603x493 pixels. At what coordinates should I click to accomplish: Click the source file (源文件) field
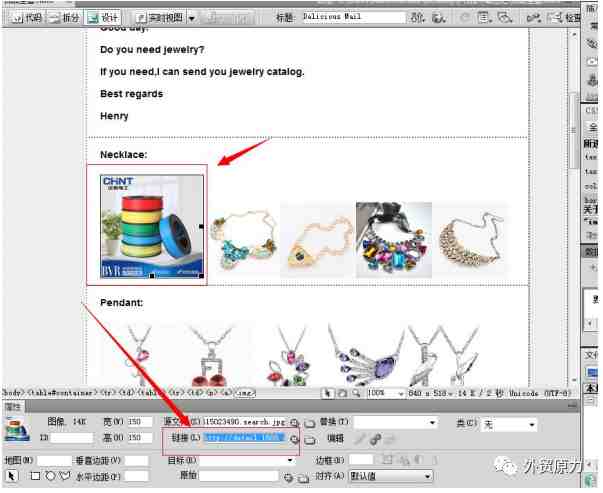pyautogui.click(x=245, y=422)
